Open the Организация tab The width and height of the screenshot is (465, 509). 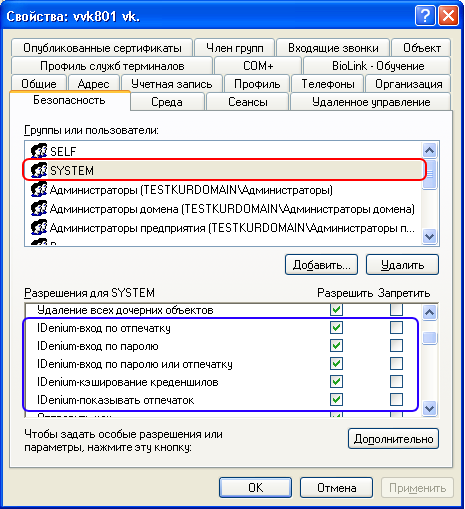409,83
